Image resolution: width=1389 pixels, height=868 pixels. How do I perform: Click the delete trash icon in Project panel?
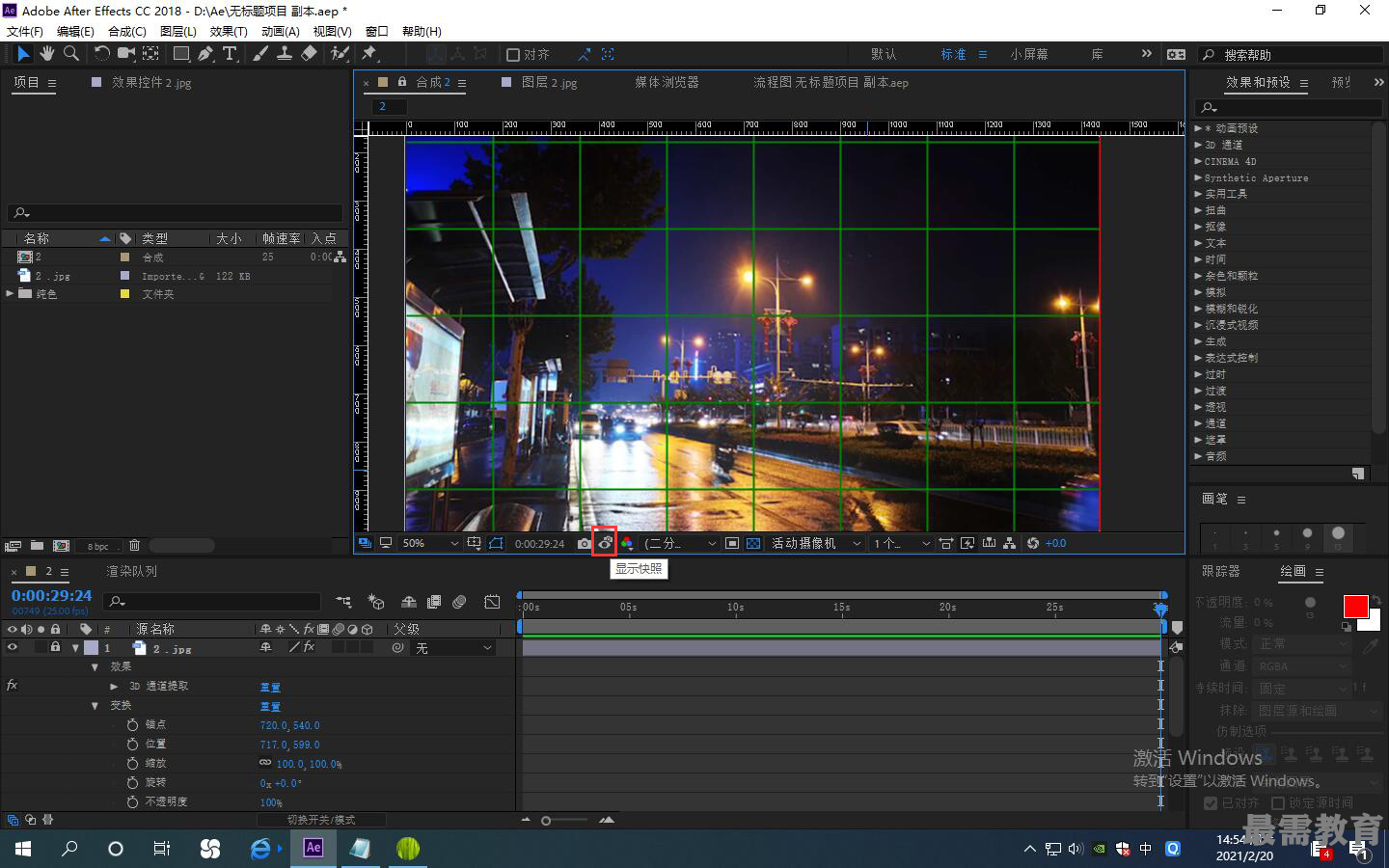(134, 545)
